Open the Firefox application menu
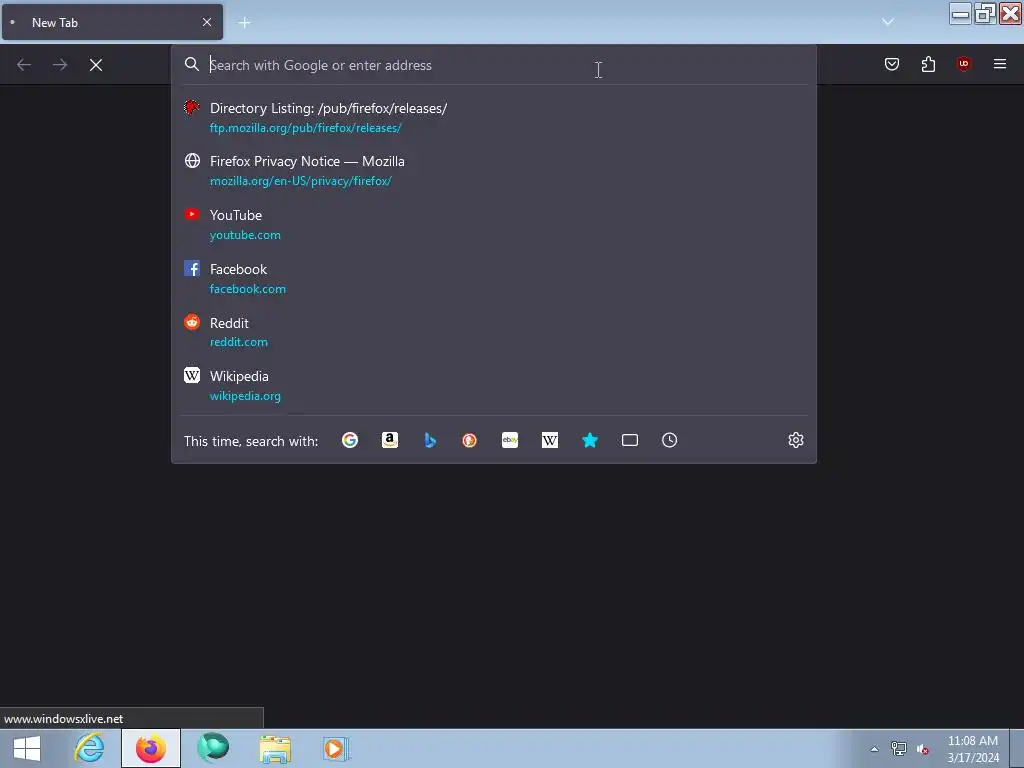Image resolution: width=1024 pixels, height=768 pixels. click(x=1000, y=64)
